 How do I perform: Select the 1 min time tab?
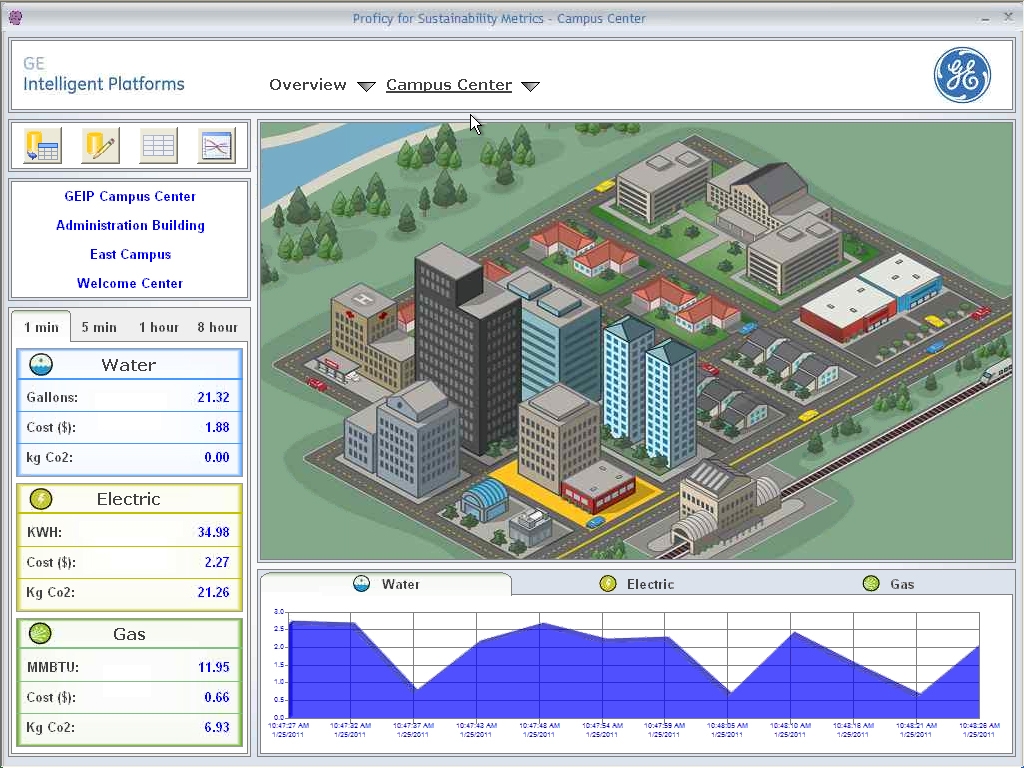click(x=41, y=327)
